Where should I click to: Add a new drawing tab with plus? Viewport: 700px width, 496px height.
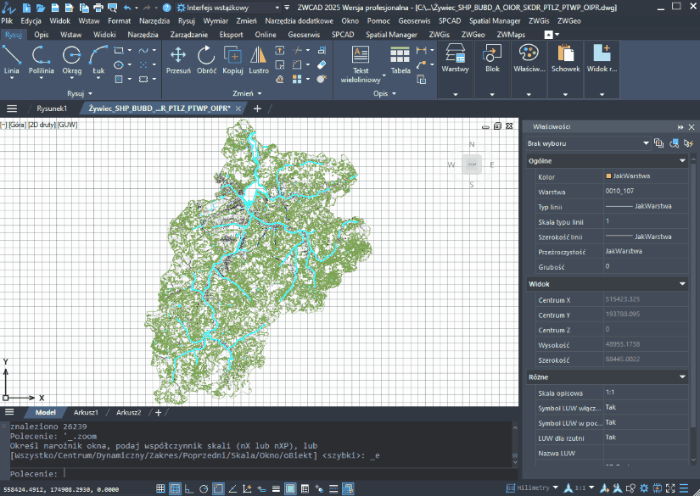pyautogui.click(x=257, y=108)
